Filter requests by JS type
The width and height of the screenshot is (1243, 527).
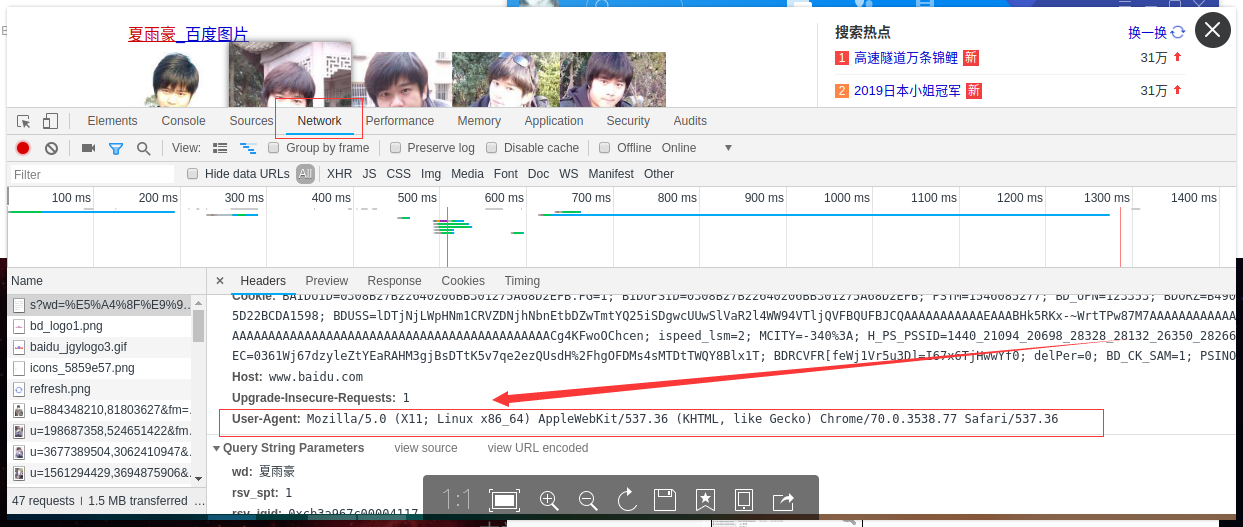[369, 174]
